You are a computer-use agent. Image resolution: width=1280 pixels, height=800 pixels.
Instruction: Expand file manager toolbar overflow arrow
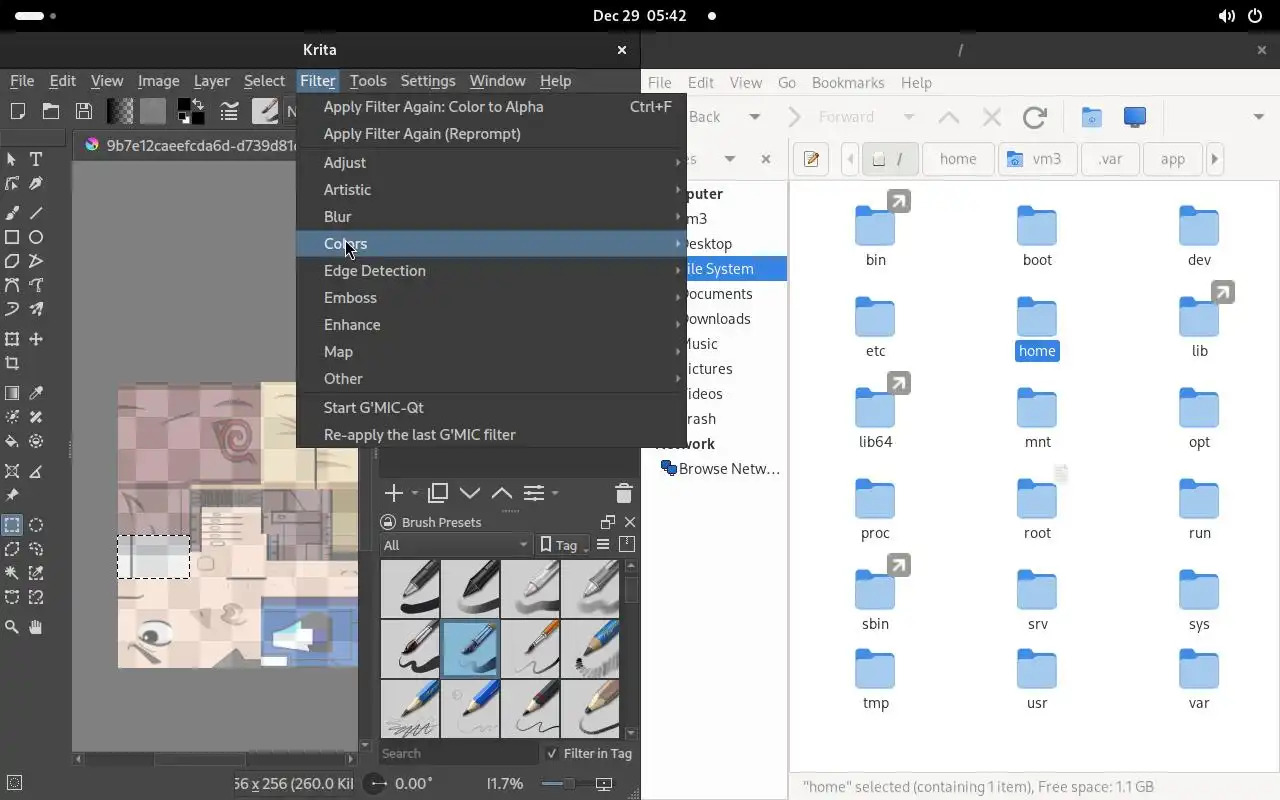click(x=1258, y=117)
